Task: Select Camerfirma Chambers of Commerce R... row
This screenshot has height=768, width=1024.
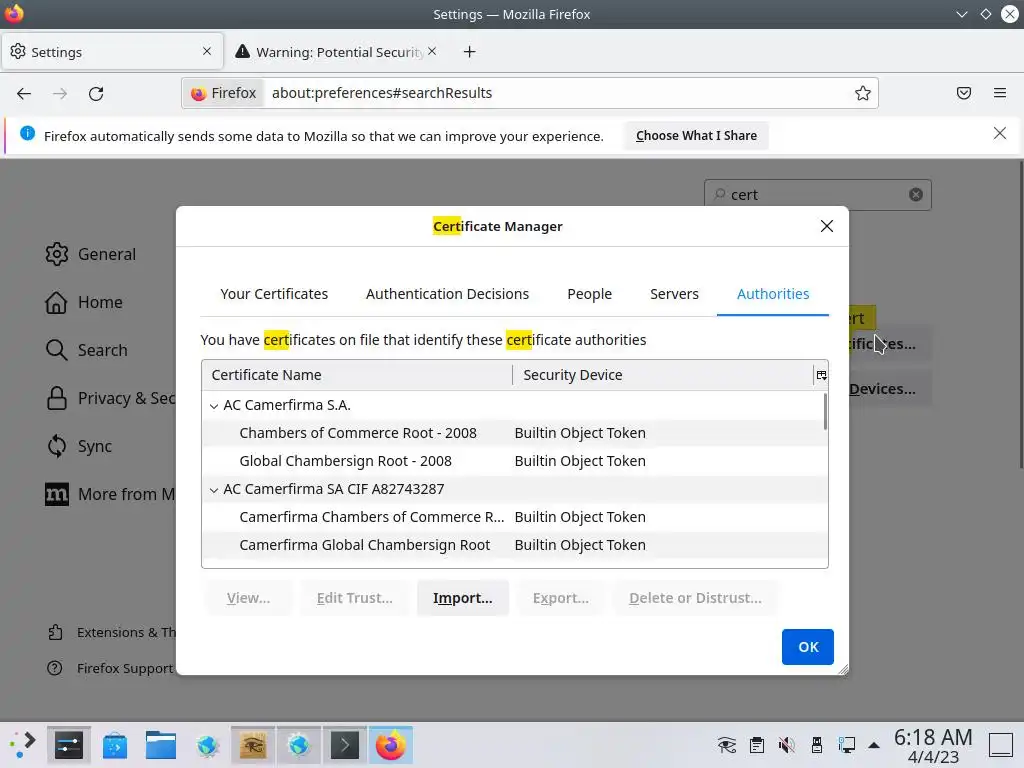Action: click(x=513, y=517)
